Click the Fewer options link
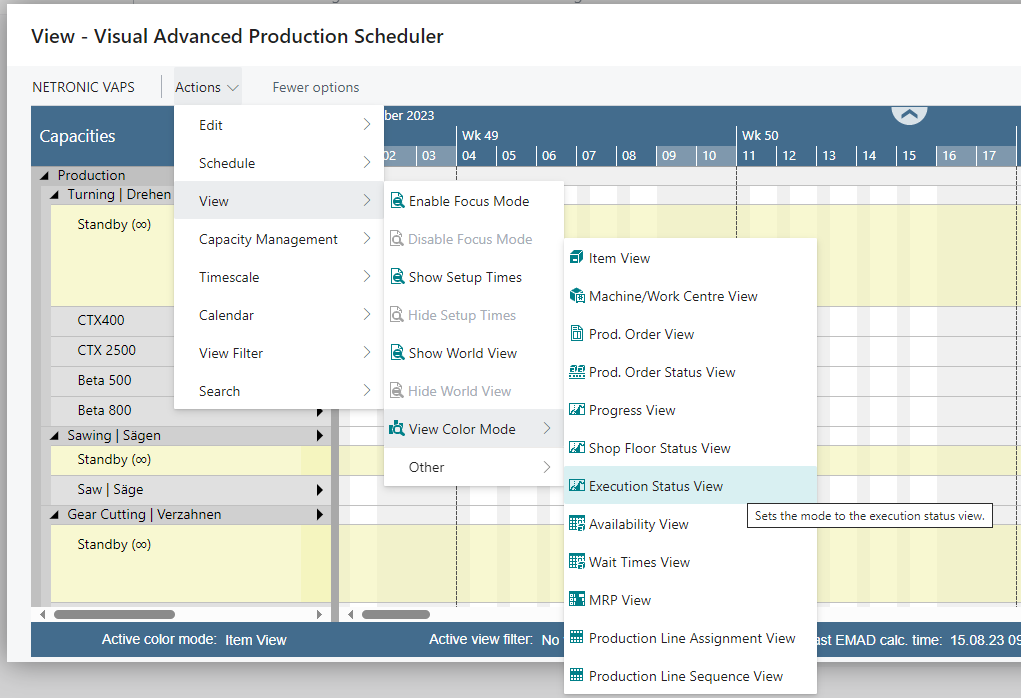1021x698 pixels. point(315,87)
